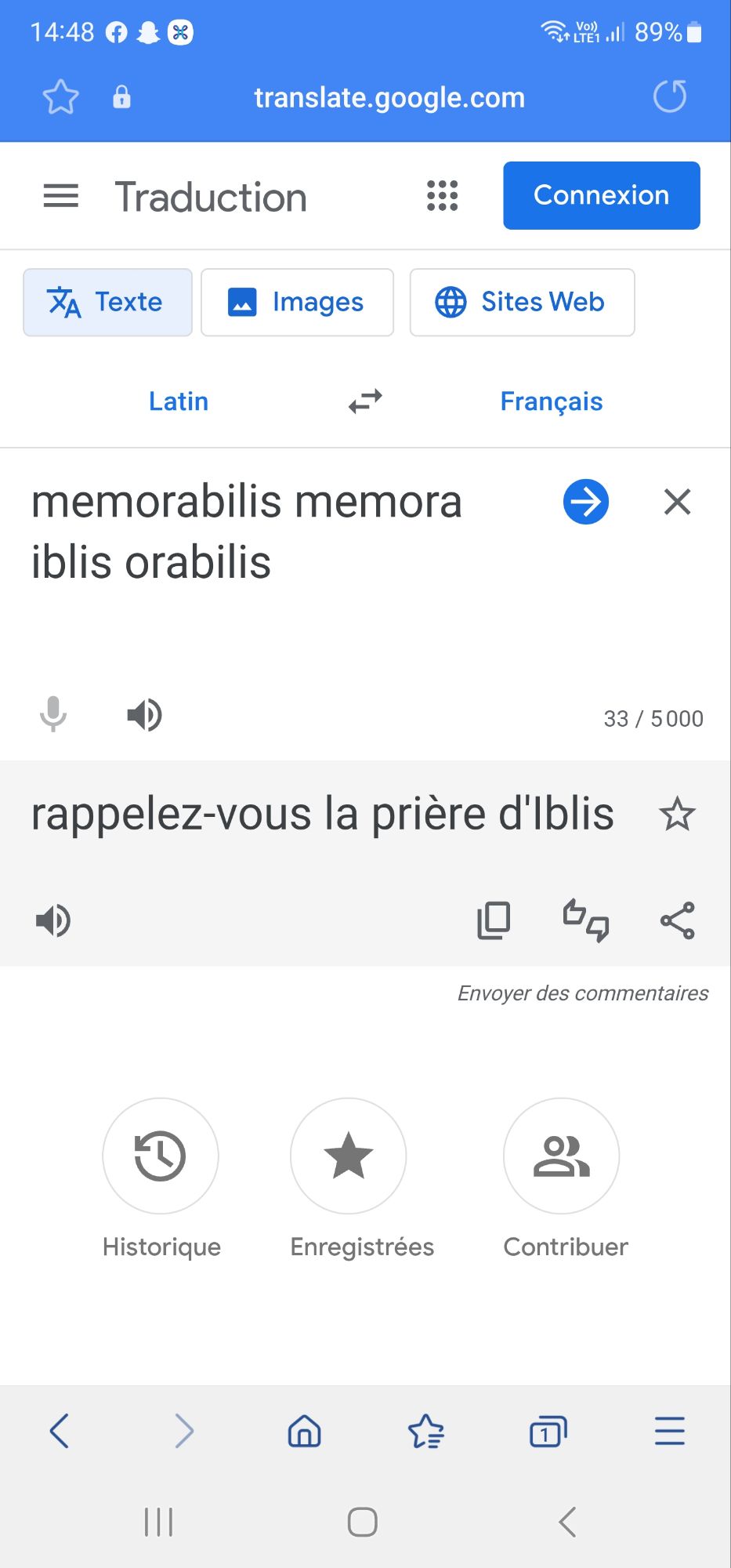
Task: Open the Français target language selector
Action: (x=552, y=401)
